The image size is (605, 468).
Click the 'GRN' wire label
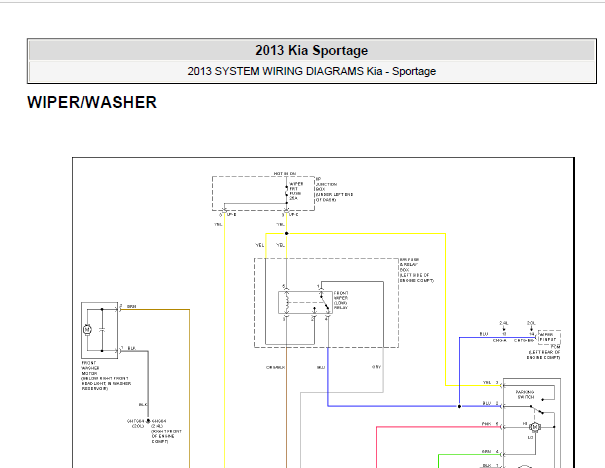(x=486, y=451)
